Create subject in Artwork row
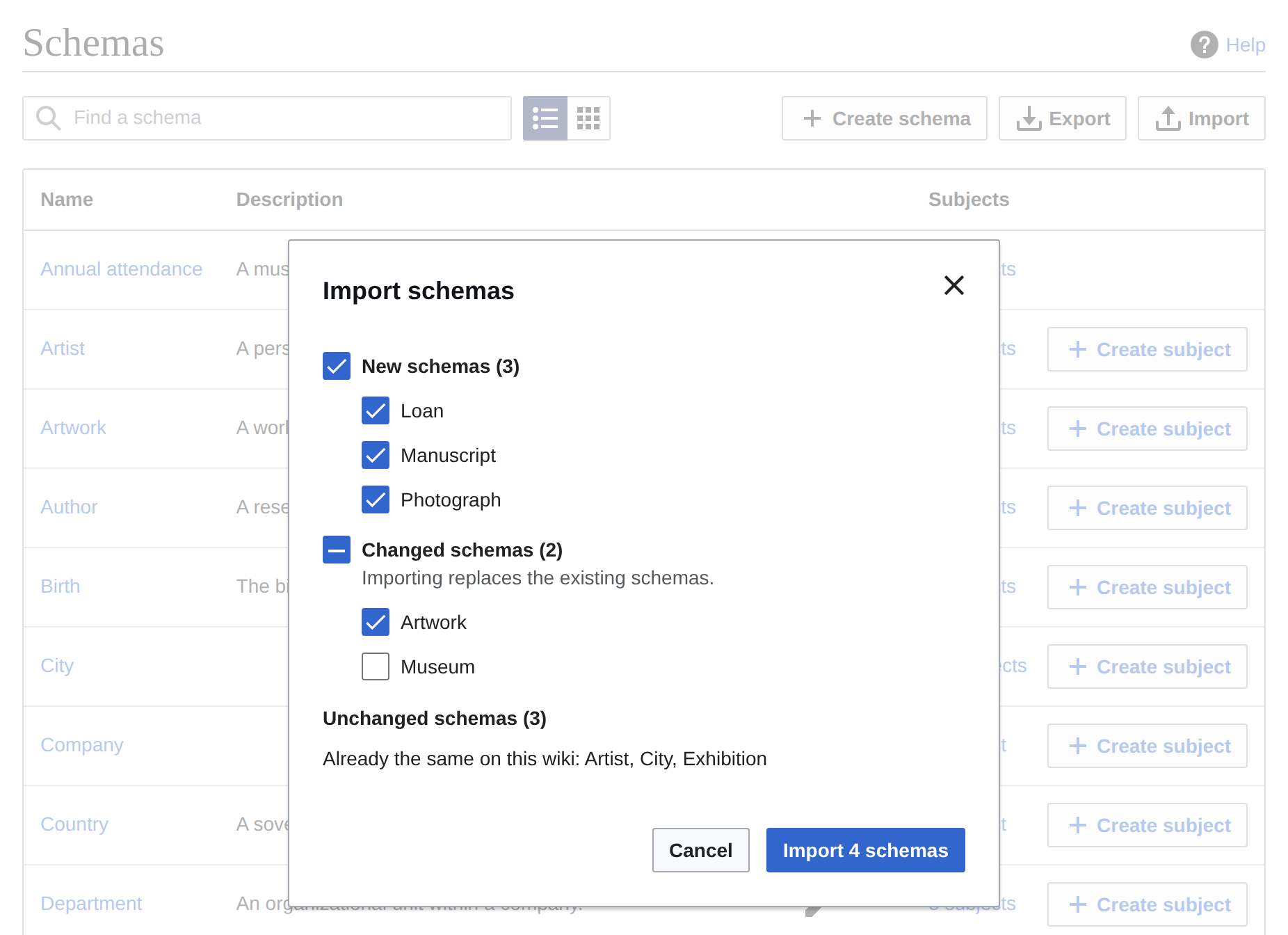The height and width of the screenshot is (935, 1288). (x=1148, y=429)
